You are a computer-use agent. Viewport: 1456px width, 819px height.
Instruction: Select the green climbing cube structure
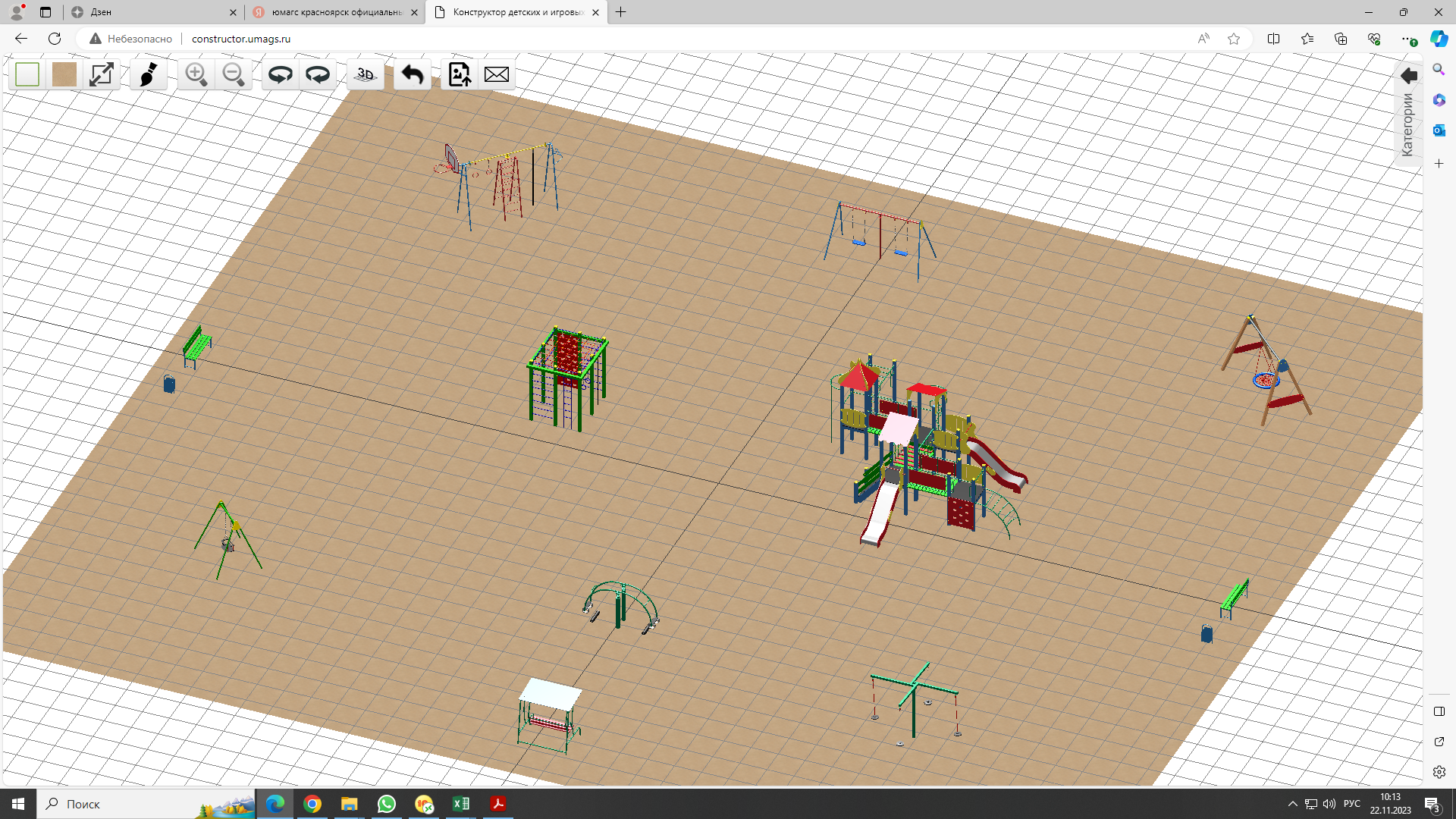(568, 378)
